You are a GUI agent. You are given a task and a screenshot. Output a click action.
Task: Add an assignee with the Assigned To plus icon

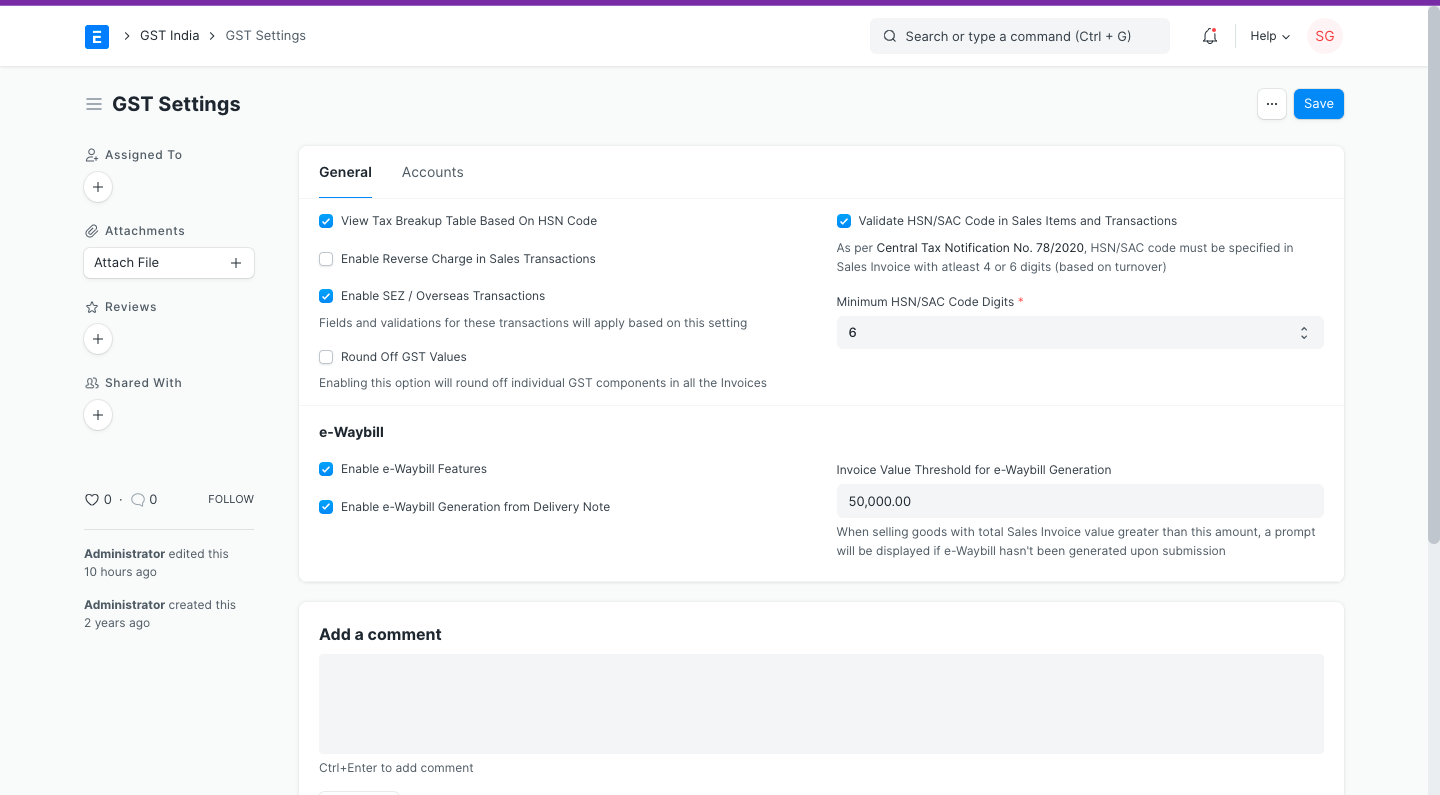(97, 187)
